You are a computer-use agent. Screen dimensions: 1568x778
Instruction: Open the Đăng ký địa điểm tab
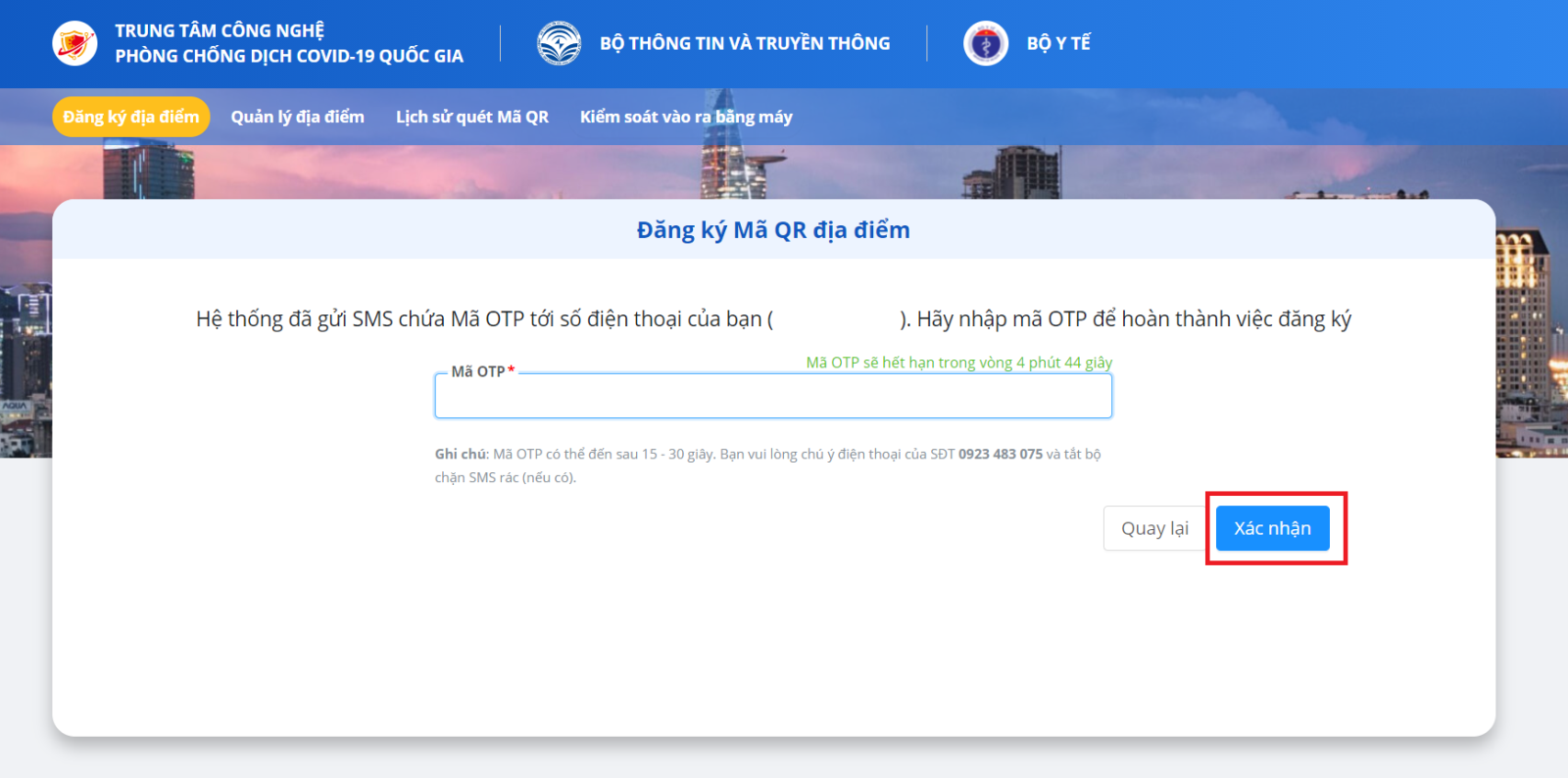pos(131,117)
